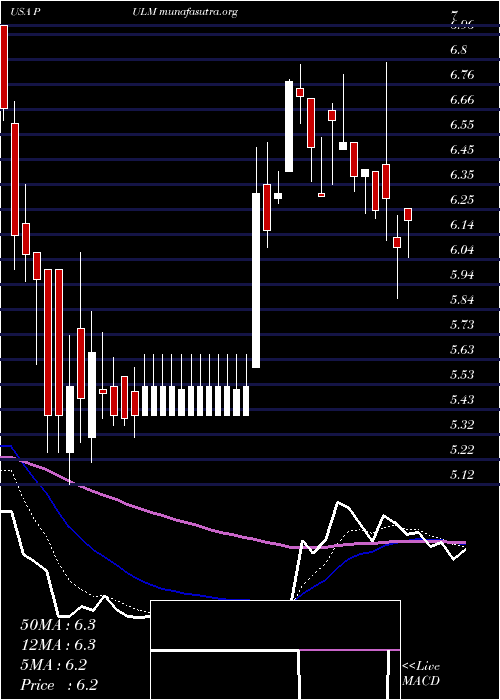The height and width of the screenshot is (700, 500).
Task: Select the 6.55 price axis label
Action: point(462,125)
